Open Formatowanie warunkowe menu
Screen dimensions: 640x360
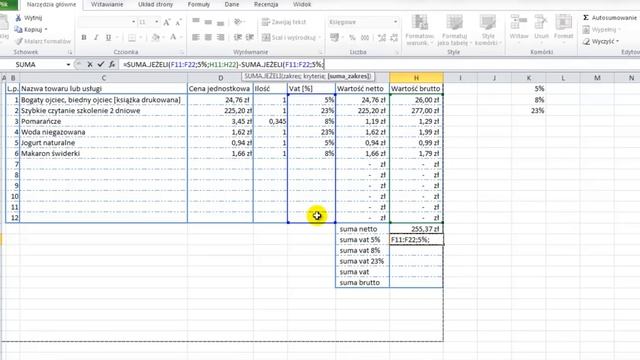click(x=419, y=30)
